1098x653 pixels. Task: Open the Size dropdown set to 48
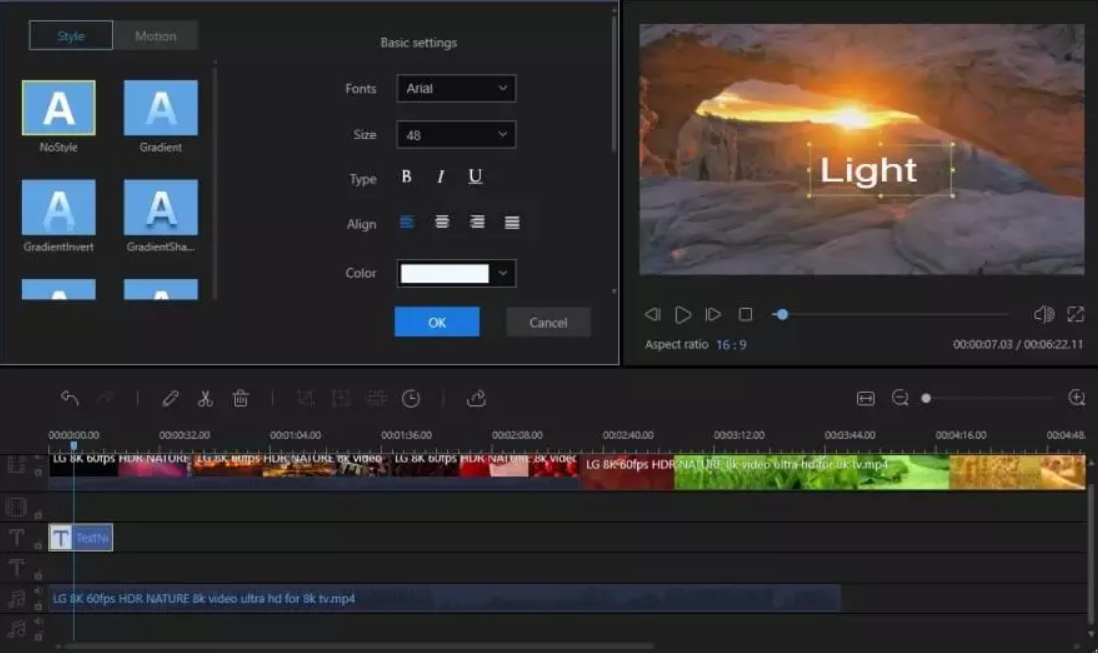456,134
